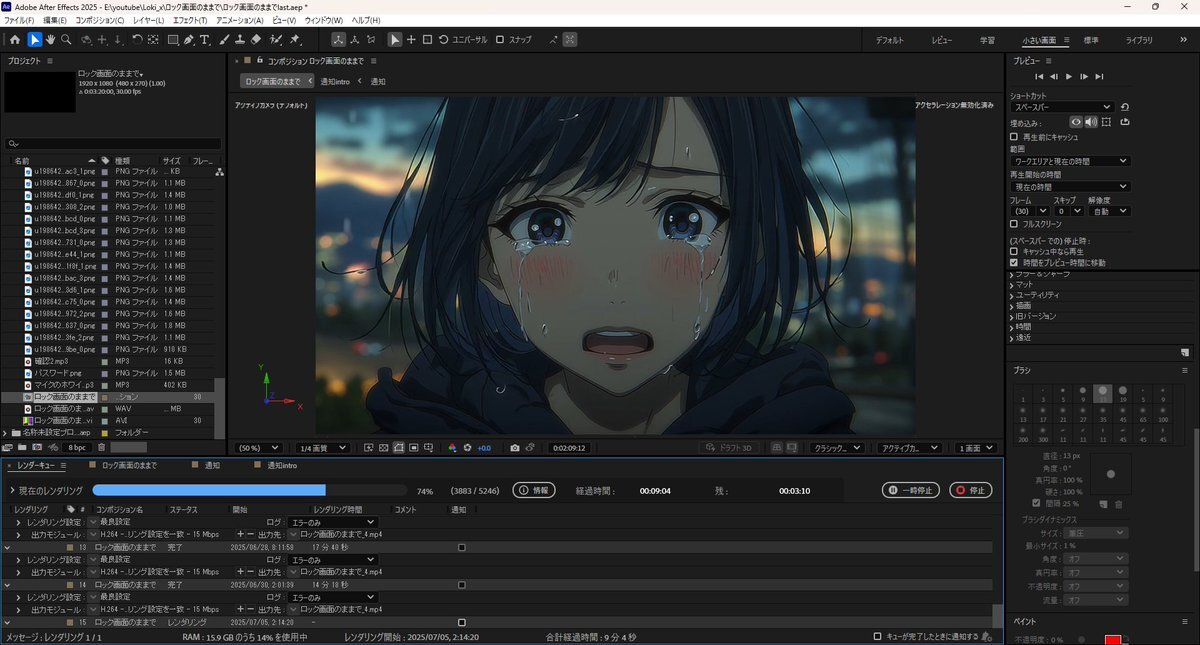Viewport: 1200px width, 645px height.
Task: Click the 一時停止 pause button
Action: (x=912, y=491)
